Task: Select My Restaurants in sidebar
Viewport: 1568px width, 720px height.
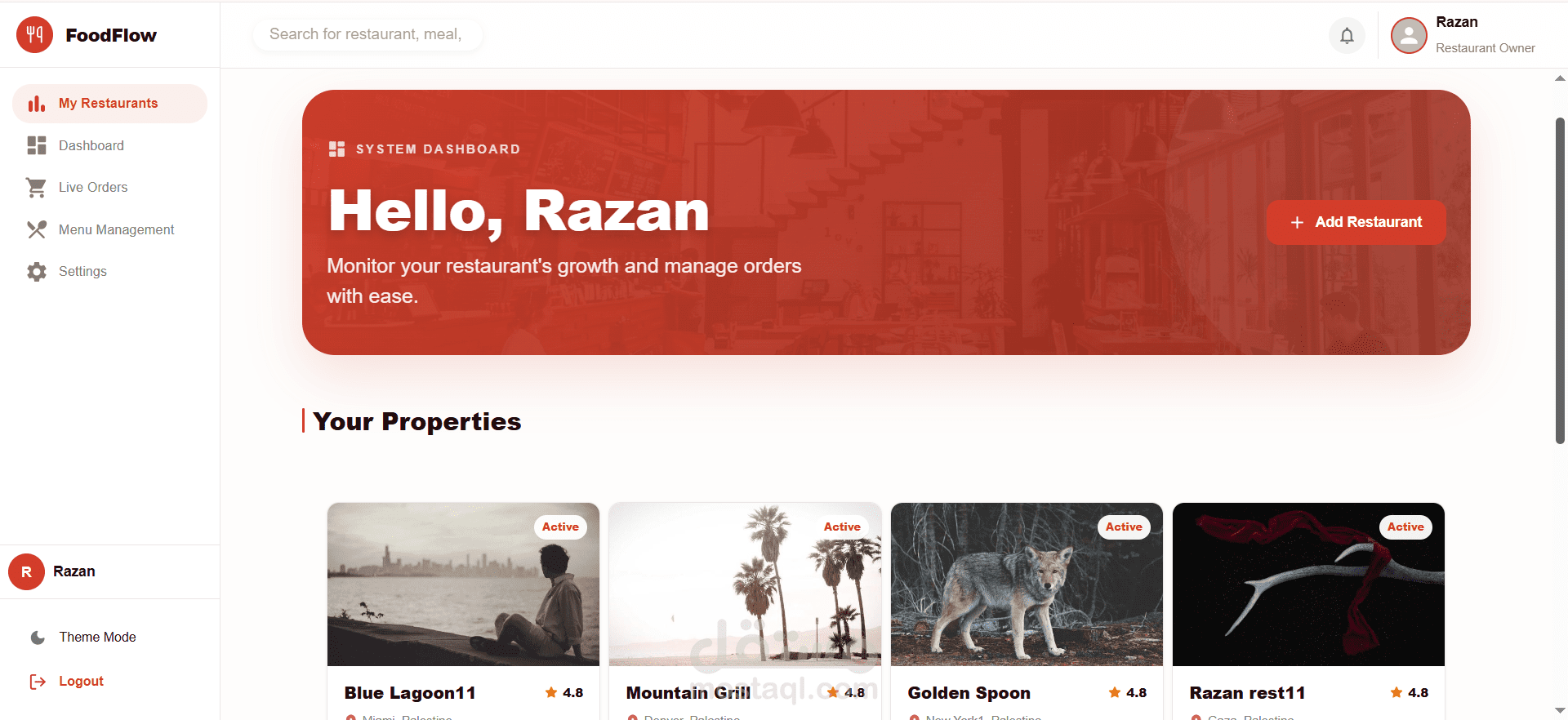Action: click(109, 104)
